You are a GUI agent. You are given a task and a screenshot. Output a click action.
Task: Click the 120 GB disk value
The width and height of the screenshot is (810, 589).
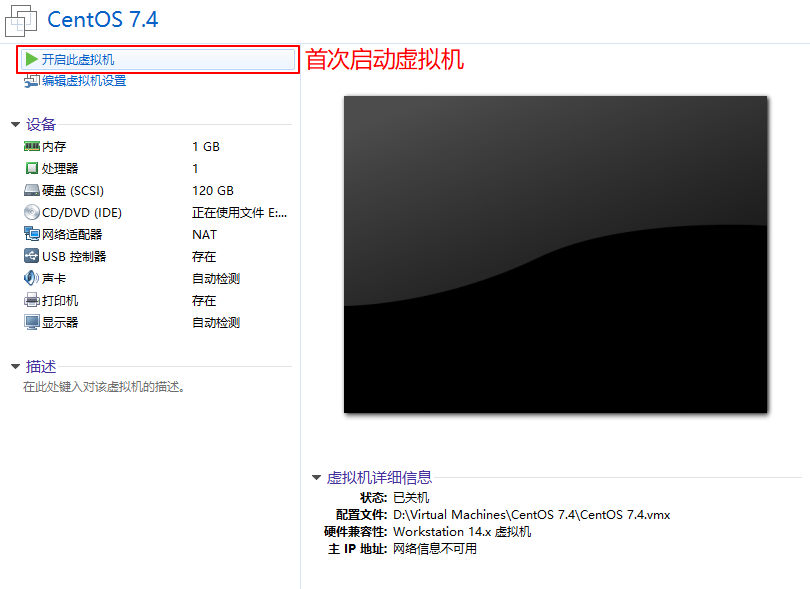tap(213, 191)
